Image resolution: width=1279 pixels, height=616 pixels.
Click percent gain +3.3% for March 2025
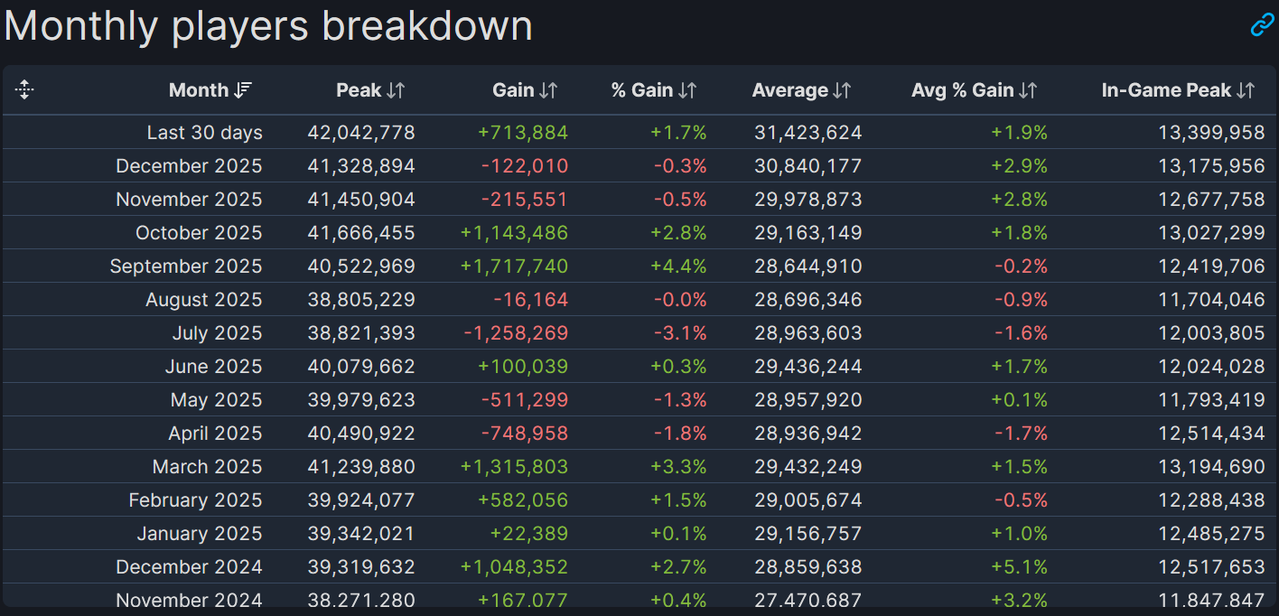coord(679,467)
